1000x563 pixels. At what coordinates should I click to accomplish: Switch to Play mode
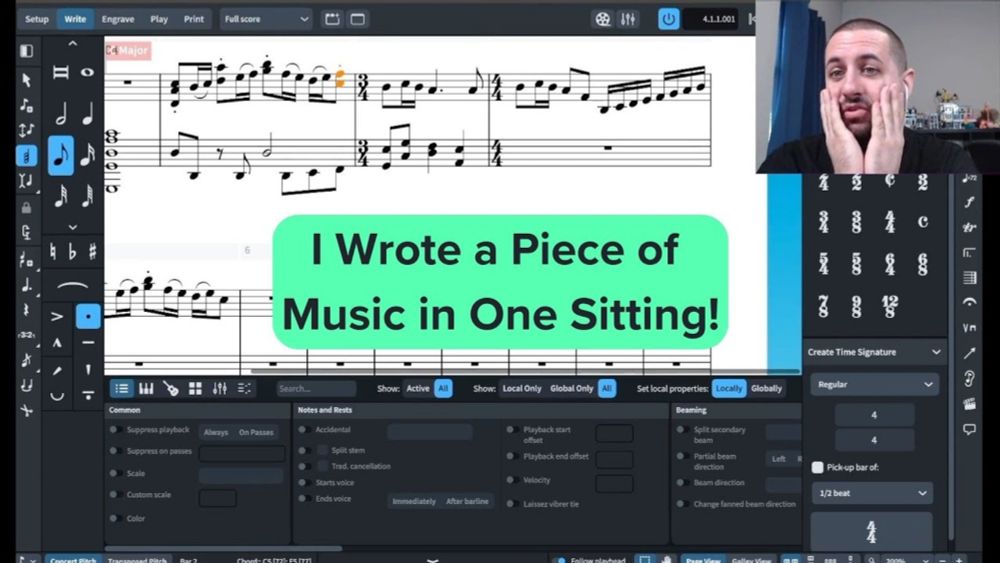pyautogui.click(x=159, y=19)
